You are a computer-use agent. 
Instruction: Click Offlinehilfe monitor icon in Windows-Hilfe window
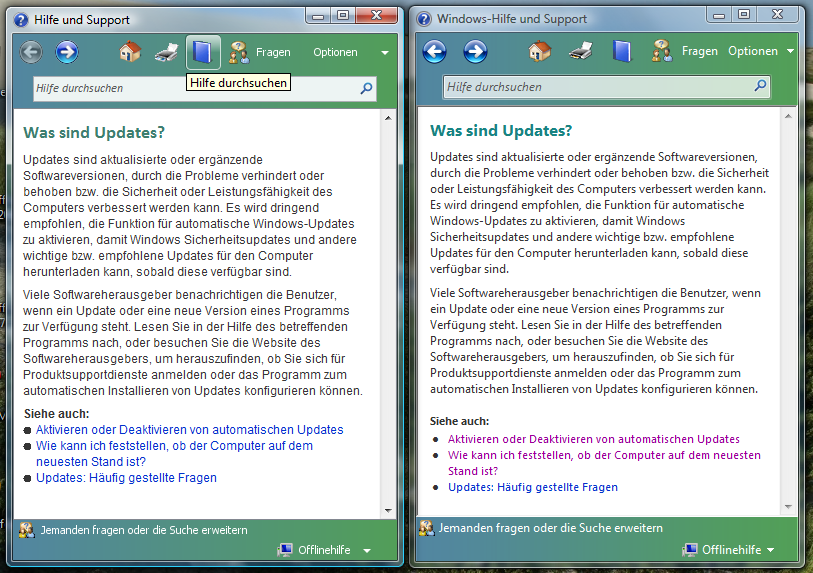click(690, 550)
